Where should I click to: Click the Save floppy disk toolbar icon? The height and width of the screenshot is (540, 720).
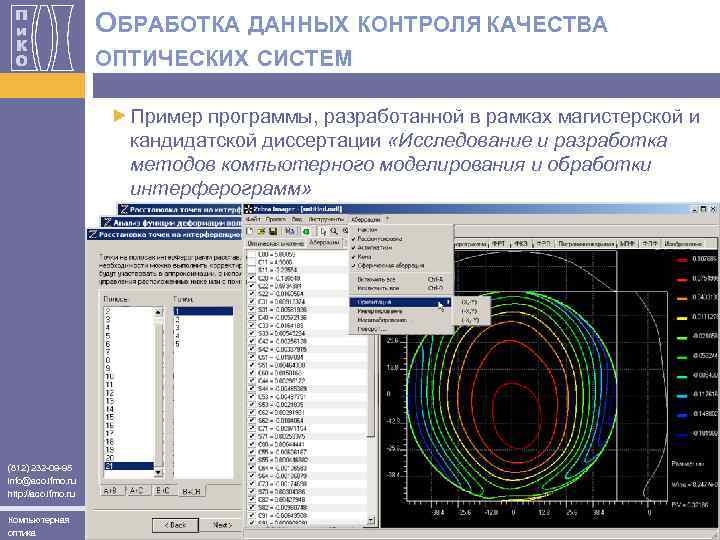coord(273,231)
